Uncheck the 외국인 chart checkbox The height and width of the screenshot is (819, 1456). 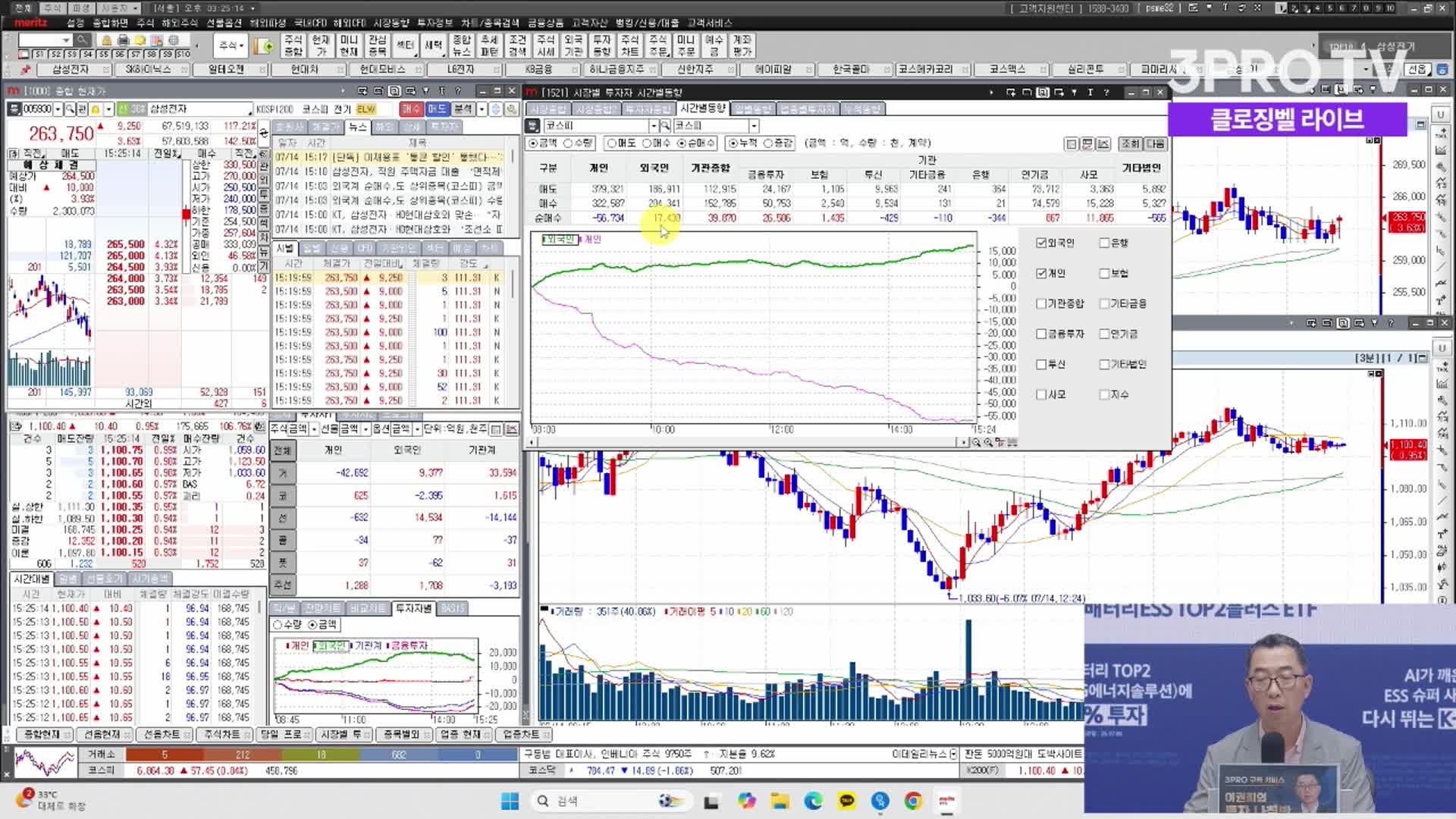tap(1041, 243)
